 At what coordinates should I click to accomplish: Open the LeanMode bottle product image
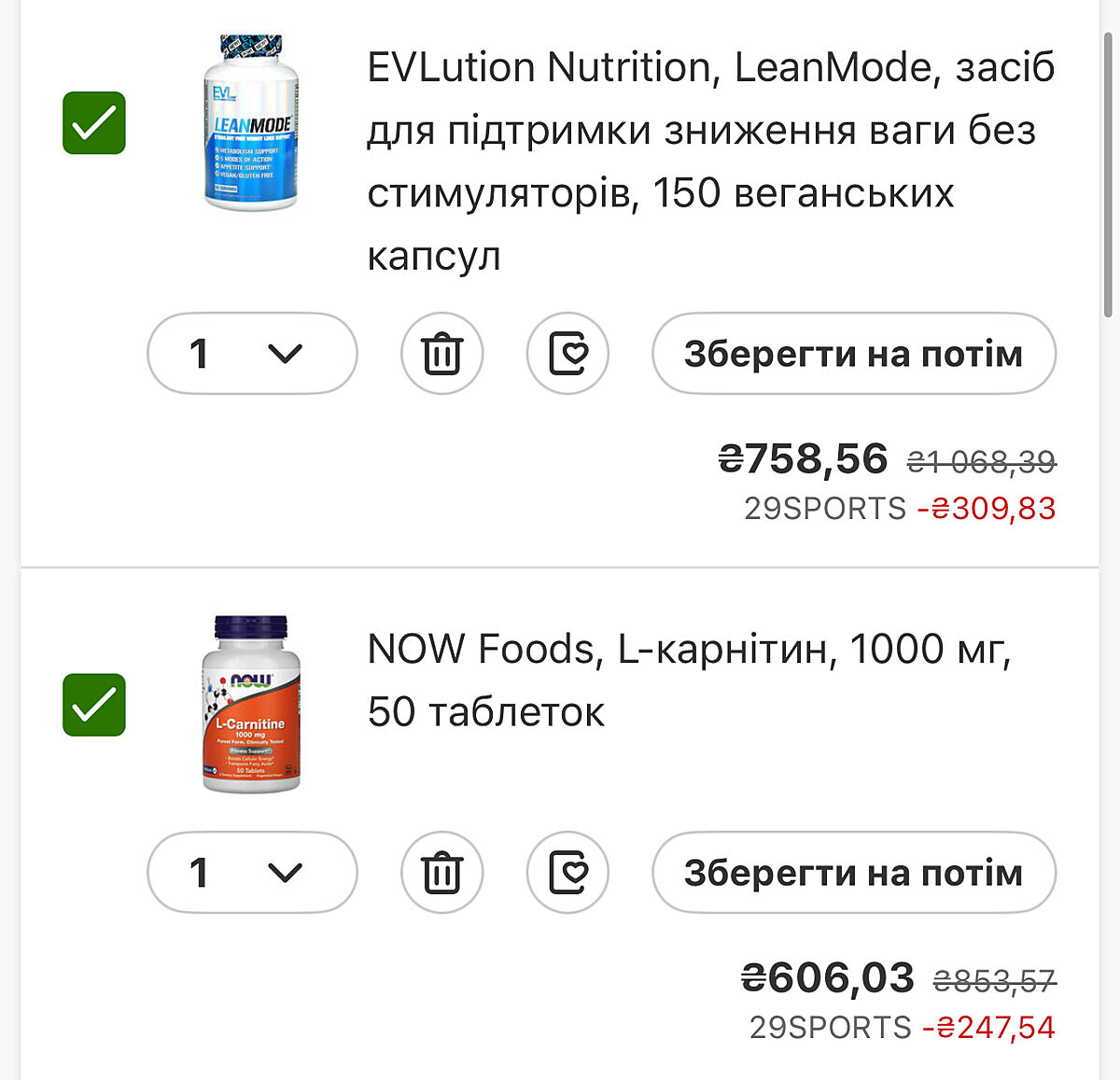(250, 121)
